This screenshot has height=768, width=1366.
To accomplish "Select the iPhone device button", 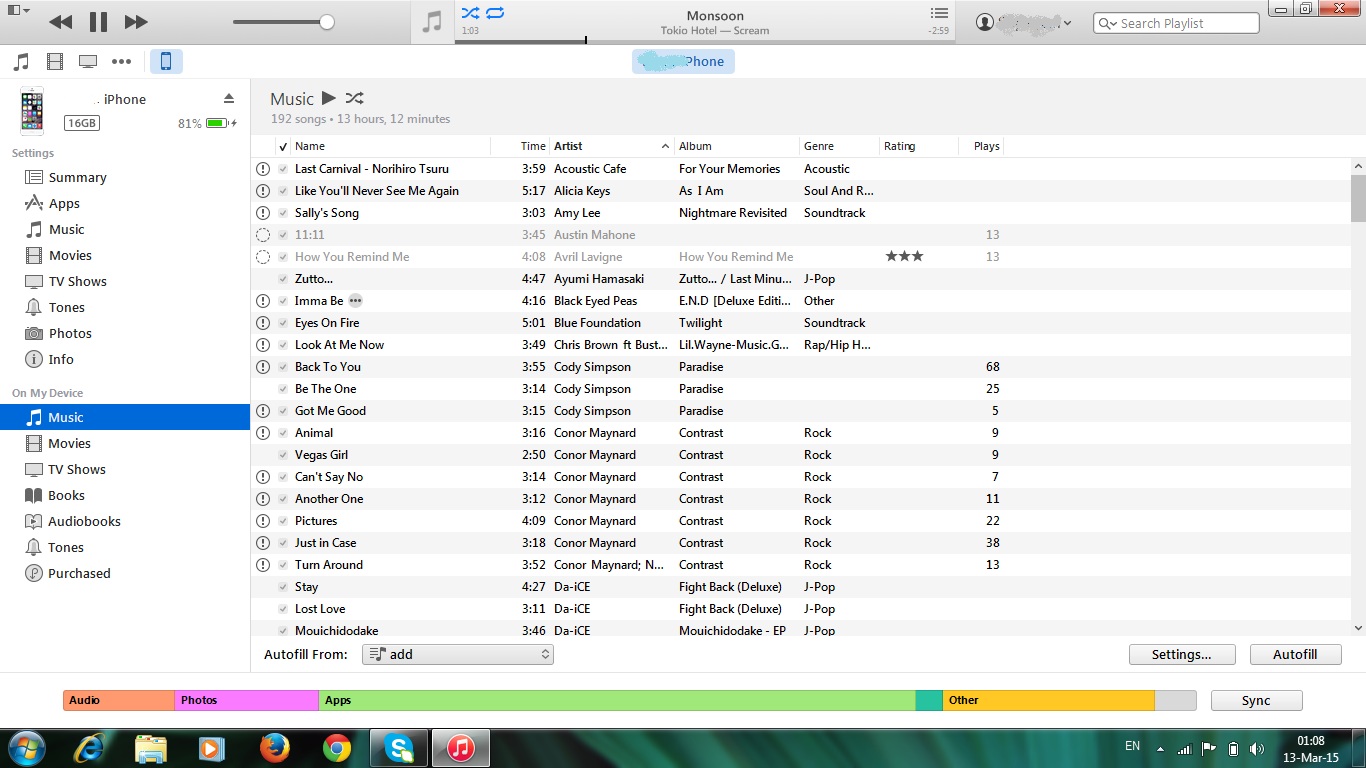I will click(166, 62).
